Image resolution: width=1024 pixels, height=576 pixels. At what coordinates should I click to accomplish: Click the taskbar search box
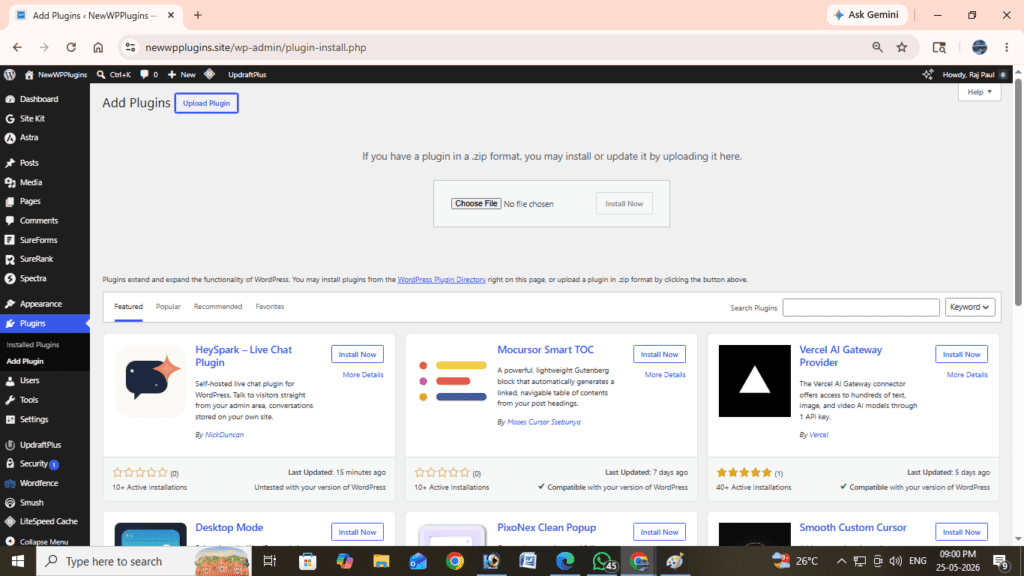(144, 561)
